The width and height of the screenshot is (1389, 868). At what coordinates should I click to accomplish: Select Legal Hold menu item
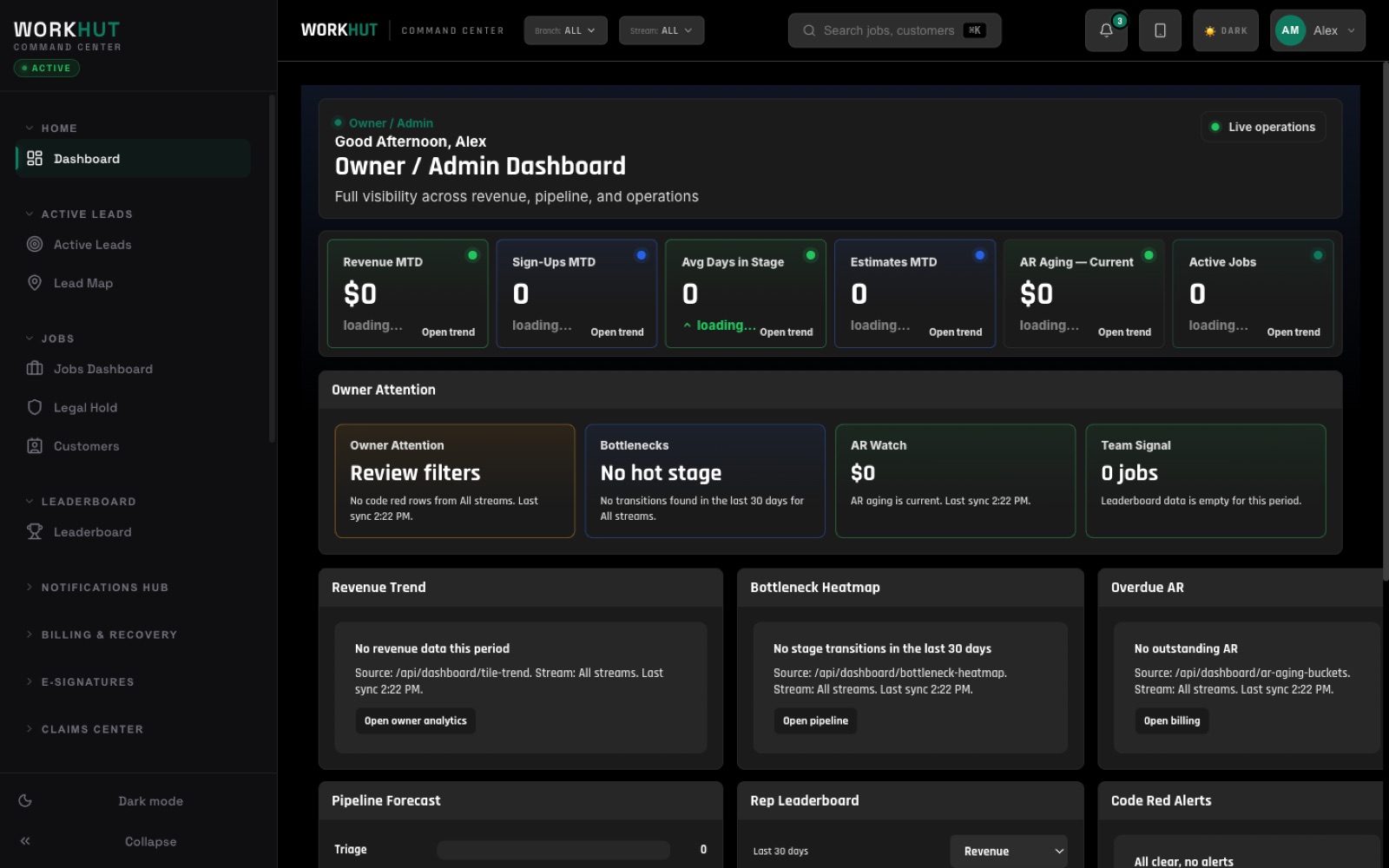coord(133,407)
